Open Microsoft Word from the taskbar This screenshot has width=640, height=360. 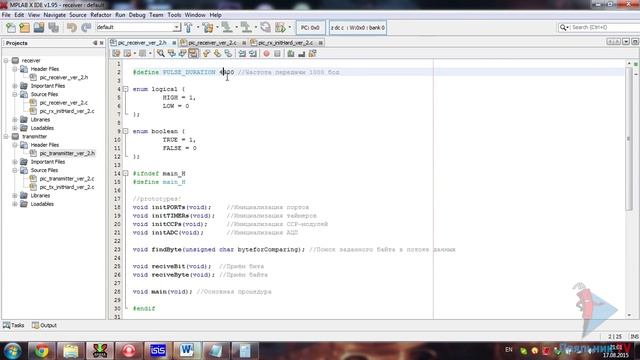[x=187, y=351]
